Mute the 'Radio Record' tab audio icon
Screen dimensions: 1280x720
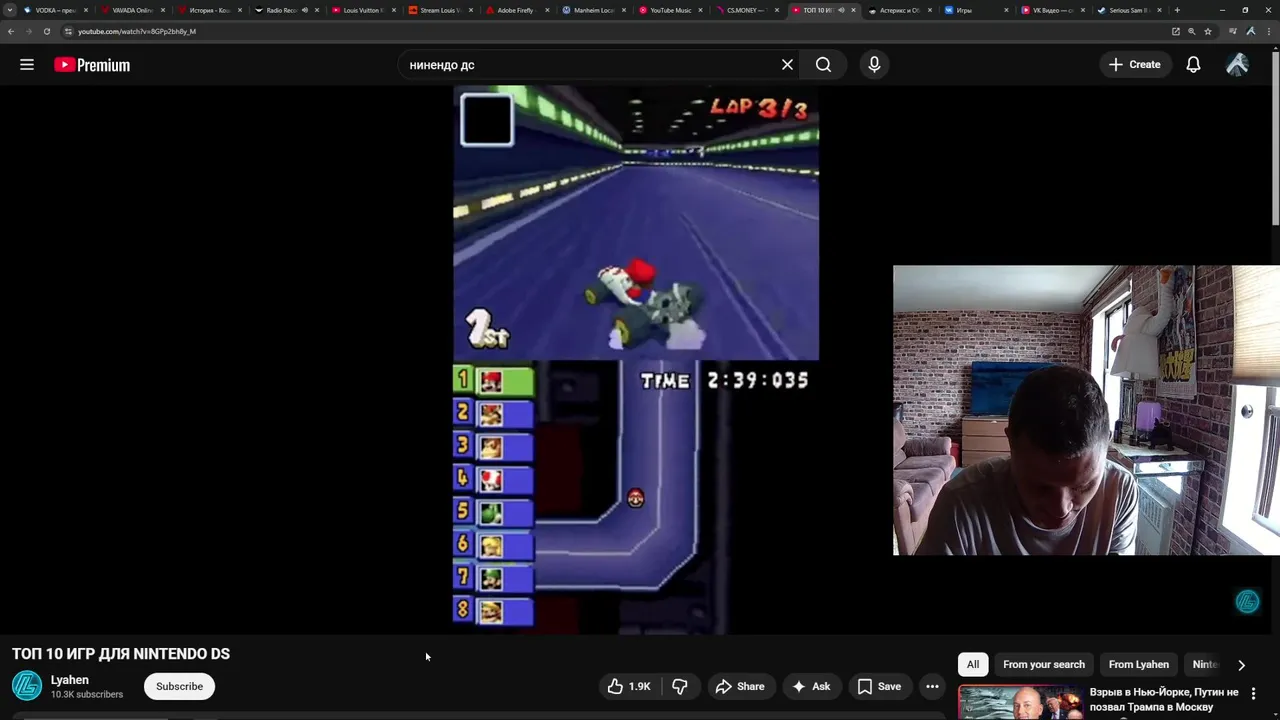pyautogui.click(x=304, y=10)
